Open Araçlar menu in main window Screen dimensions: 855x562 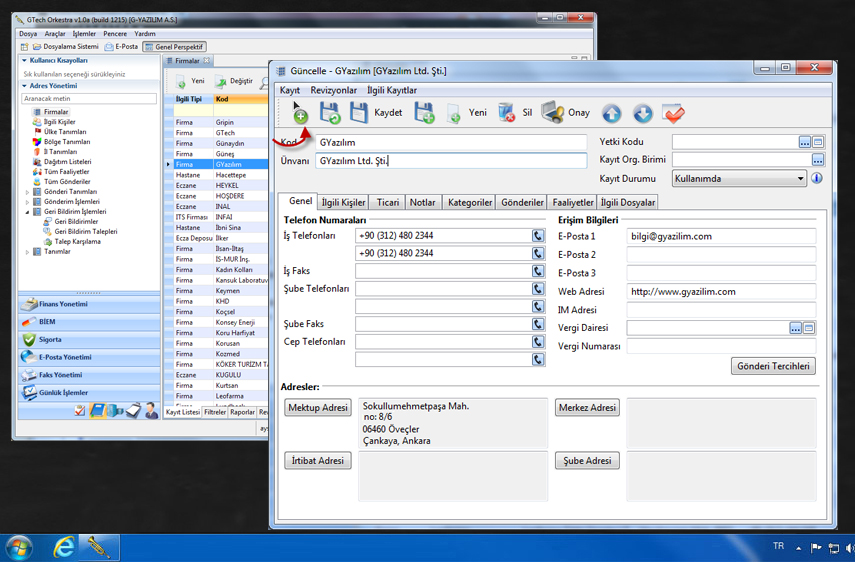click(55, 34)
